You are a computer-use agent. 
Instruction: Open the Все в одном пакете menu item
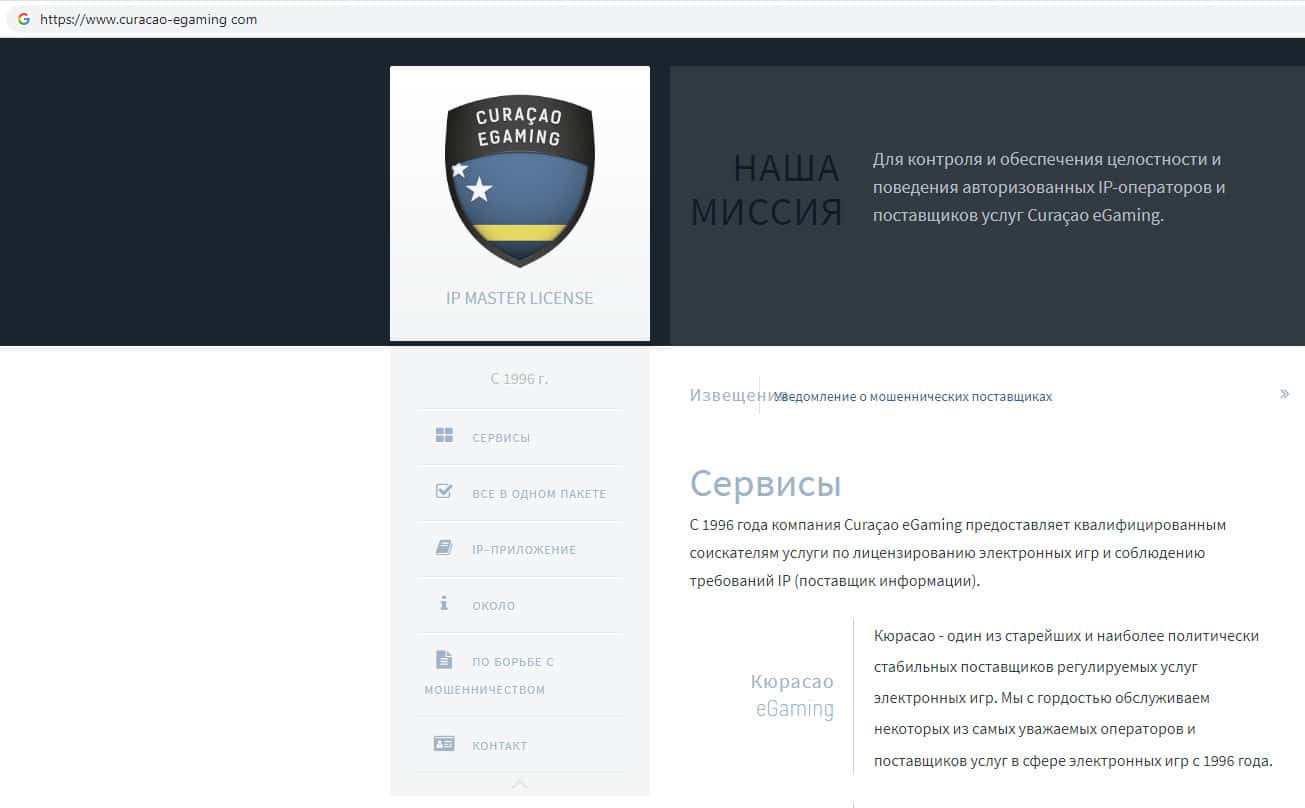click(519, 493)
